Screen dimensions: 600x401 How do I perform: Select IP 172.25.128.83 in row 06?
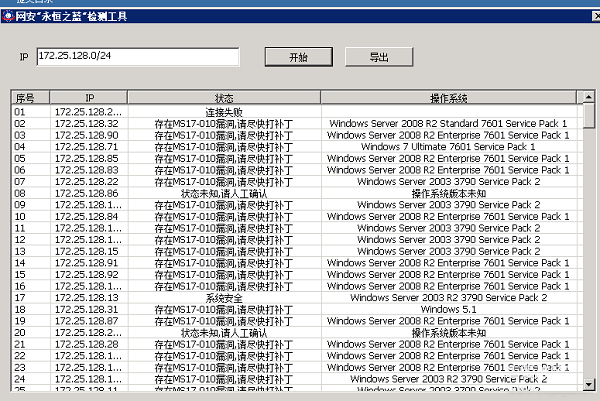point(87,170)
